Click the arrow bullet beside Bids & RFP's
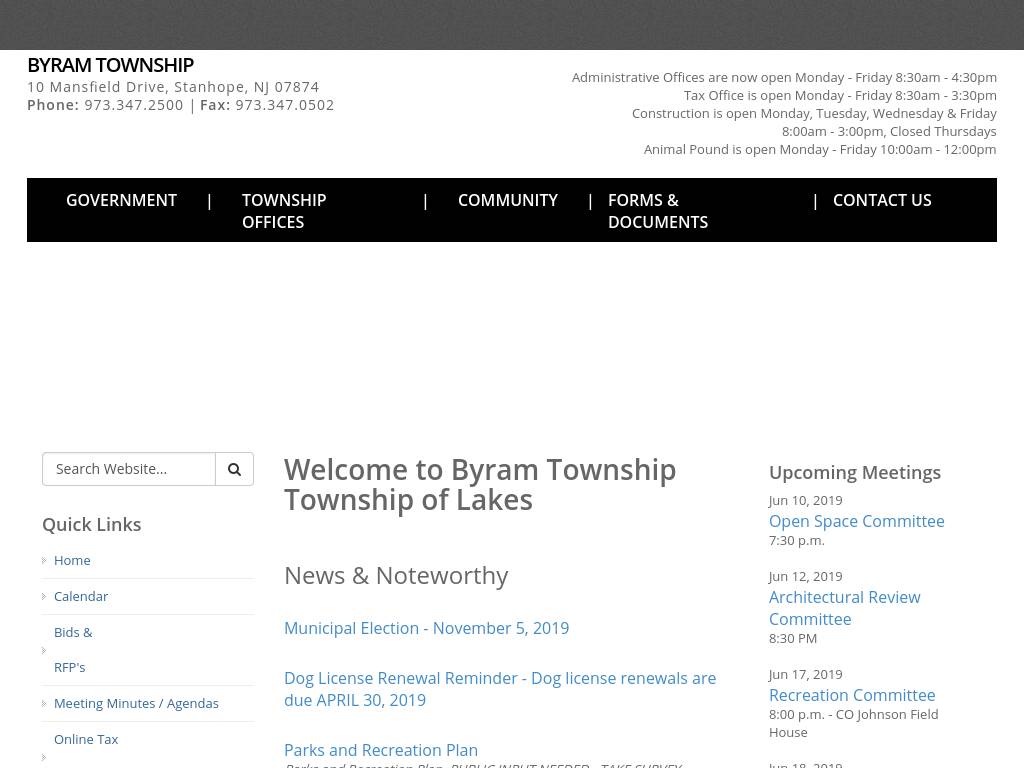The height and width of the screenshot is (768, 1024). [44, 650]
